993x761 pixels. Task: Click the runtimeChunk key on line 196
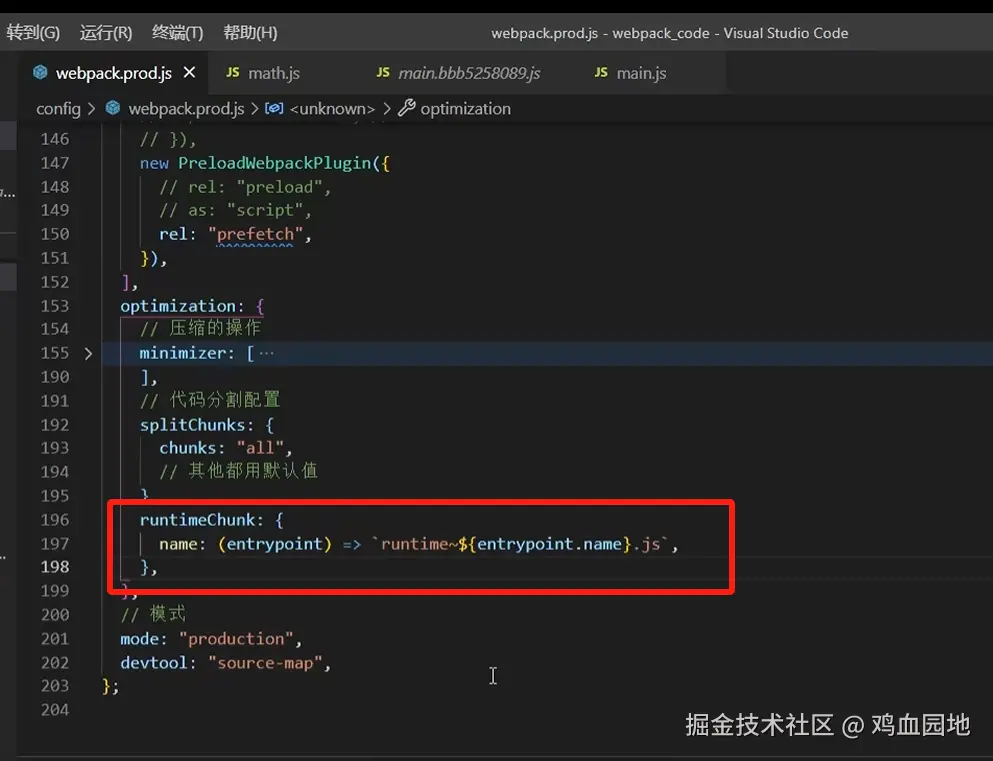(197, 520)
